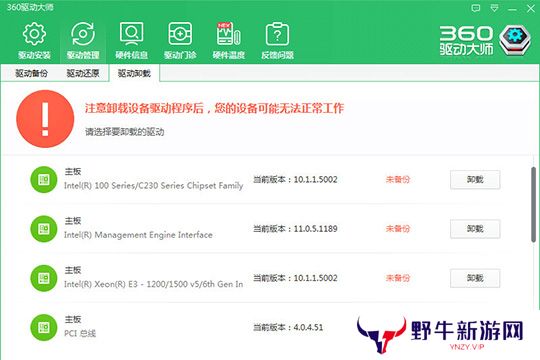Uninstall Intel Xeon E3 1200/1500 driver
Screen dimensions: 540x360
coord(475,278)
